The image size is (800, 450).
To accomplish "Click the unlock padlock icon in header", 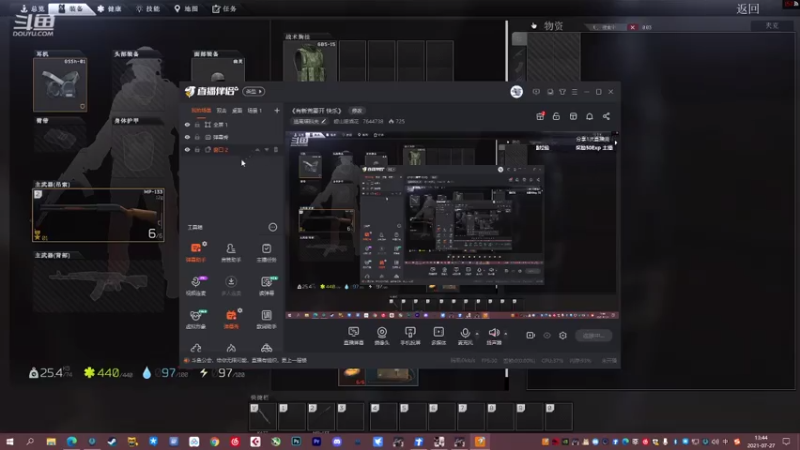I will tap(556, 116).
